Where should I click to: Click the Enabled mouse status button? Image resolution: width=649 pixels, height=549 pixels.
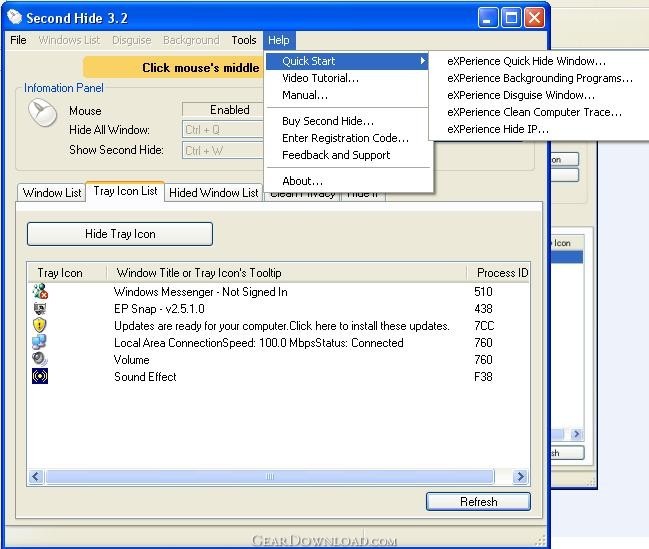223,110
